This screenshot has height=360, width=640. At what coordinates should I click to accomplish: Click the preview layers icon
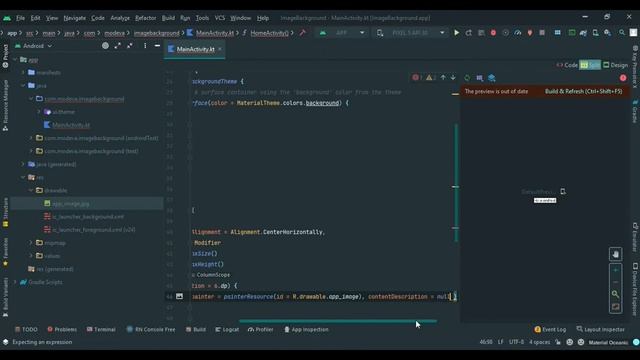click(492, 78)
